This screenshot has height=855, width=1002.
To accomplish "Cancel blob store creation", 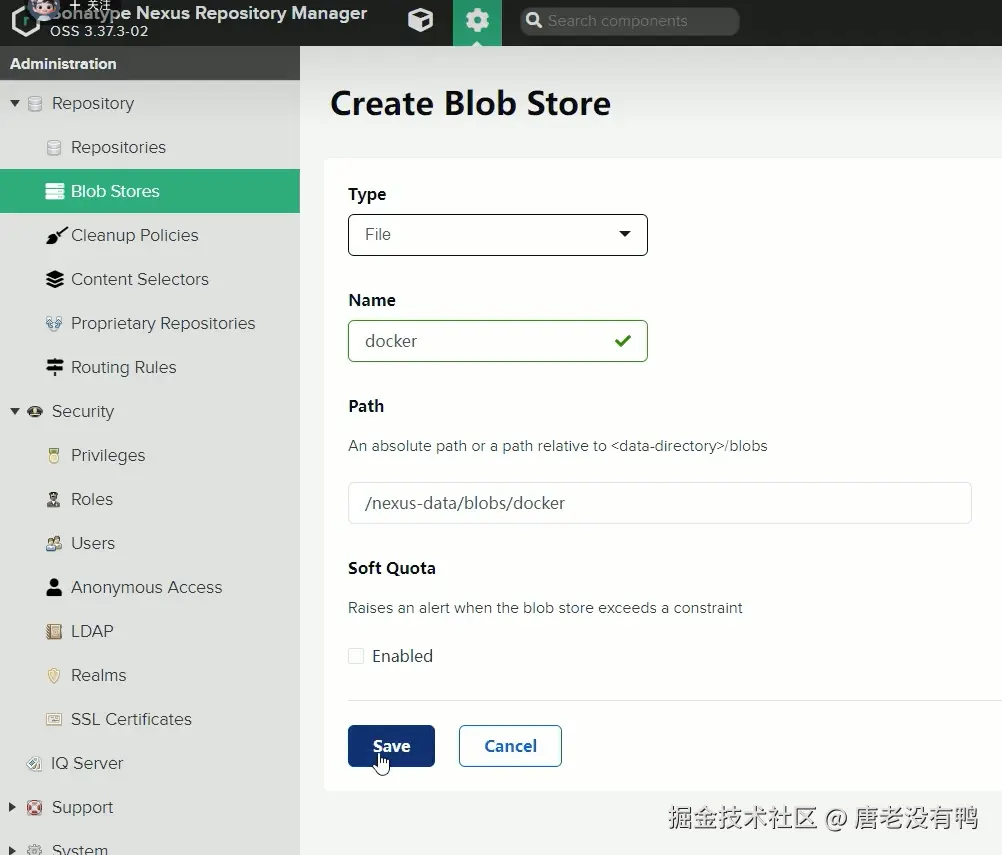I will pyautogui.click(x=510, y=746).
